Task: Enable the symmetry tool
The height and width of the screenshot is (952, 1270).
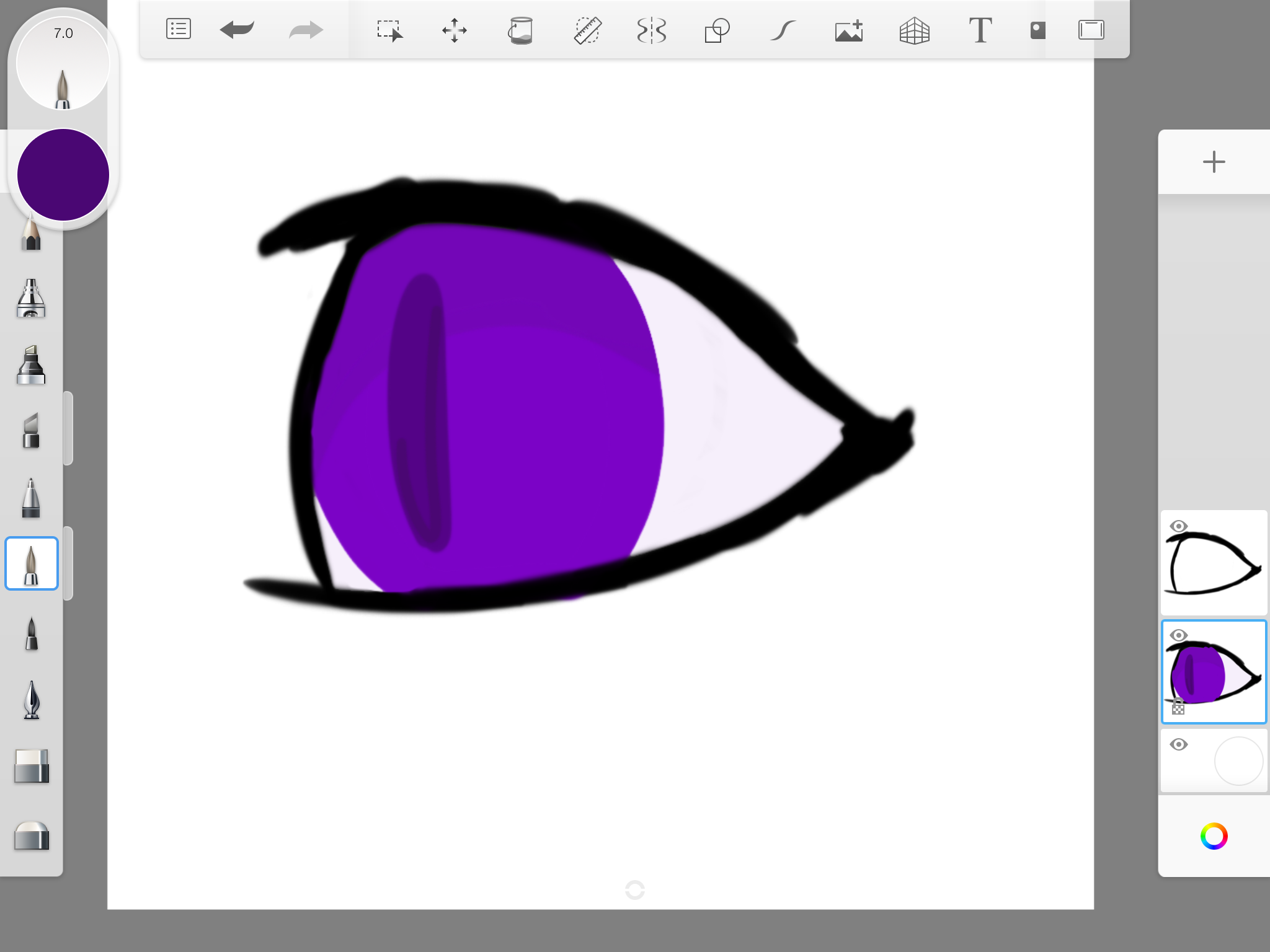Action: click(x=652, y=30)
